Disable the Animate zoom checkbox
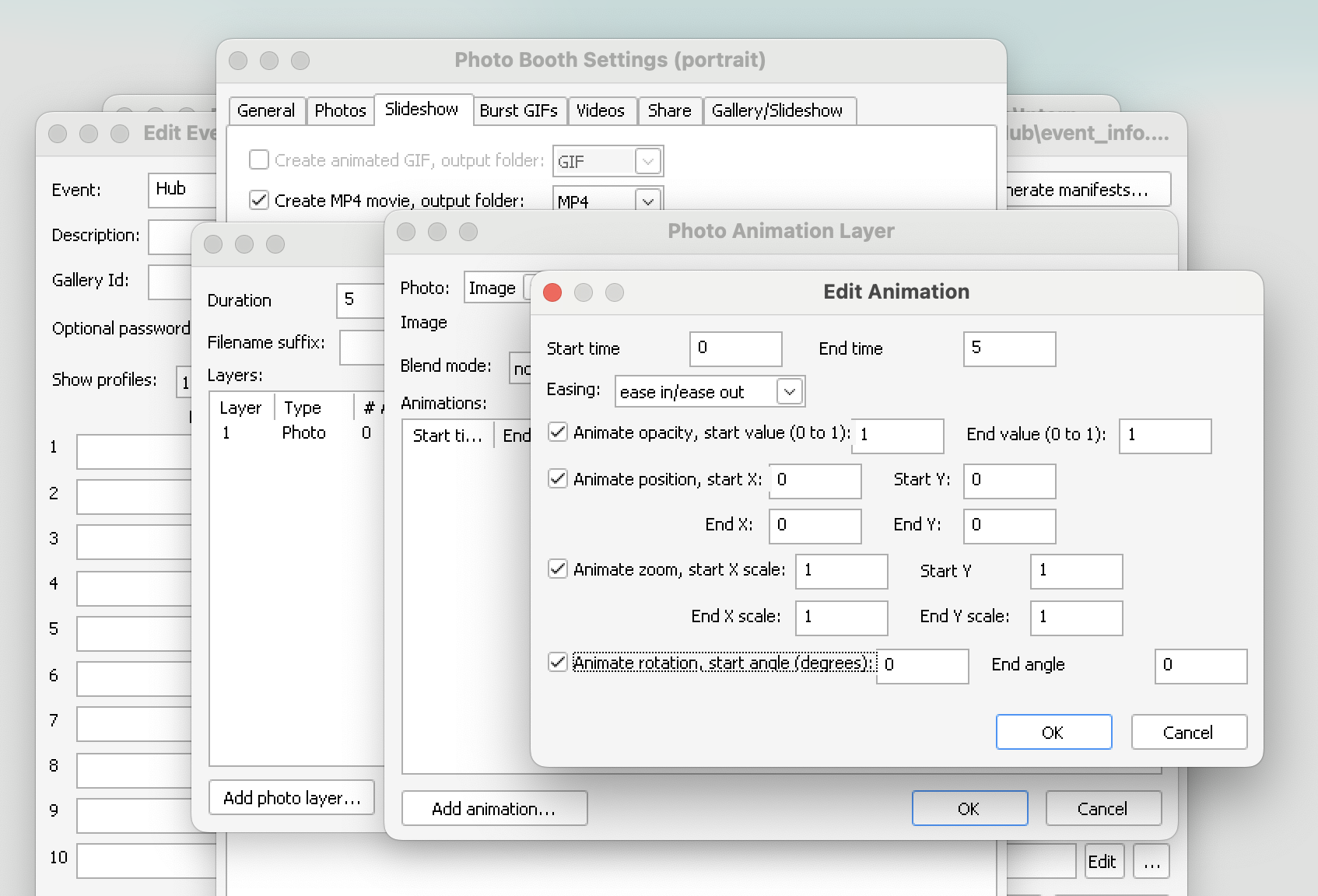This screenshot has height=896, width=1318. (x=558, y=569)
